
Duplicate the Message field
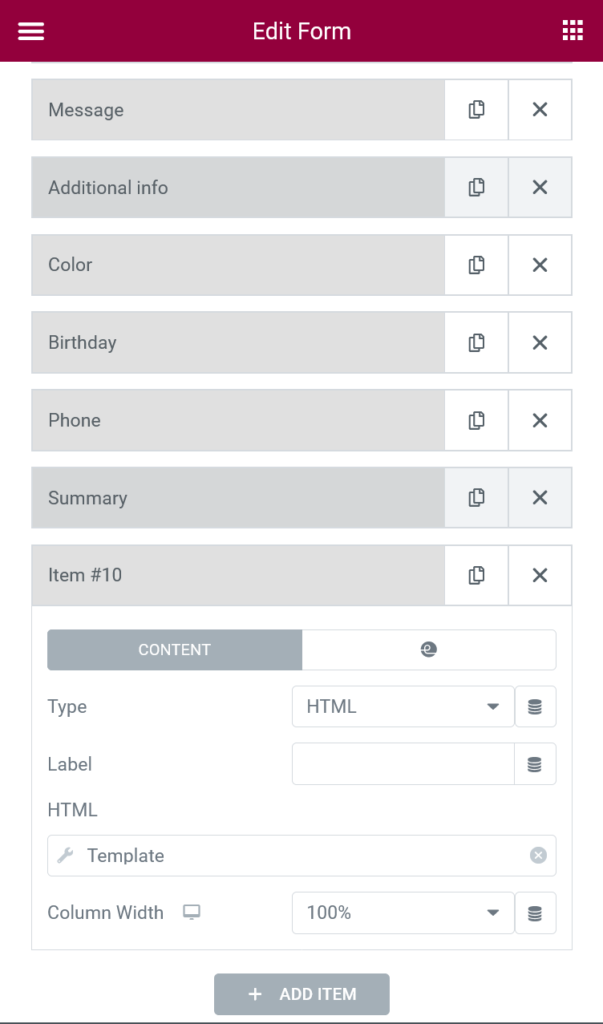pos(476,109)
